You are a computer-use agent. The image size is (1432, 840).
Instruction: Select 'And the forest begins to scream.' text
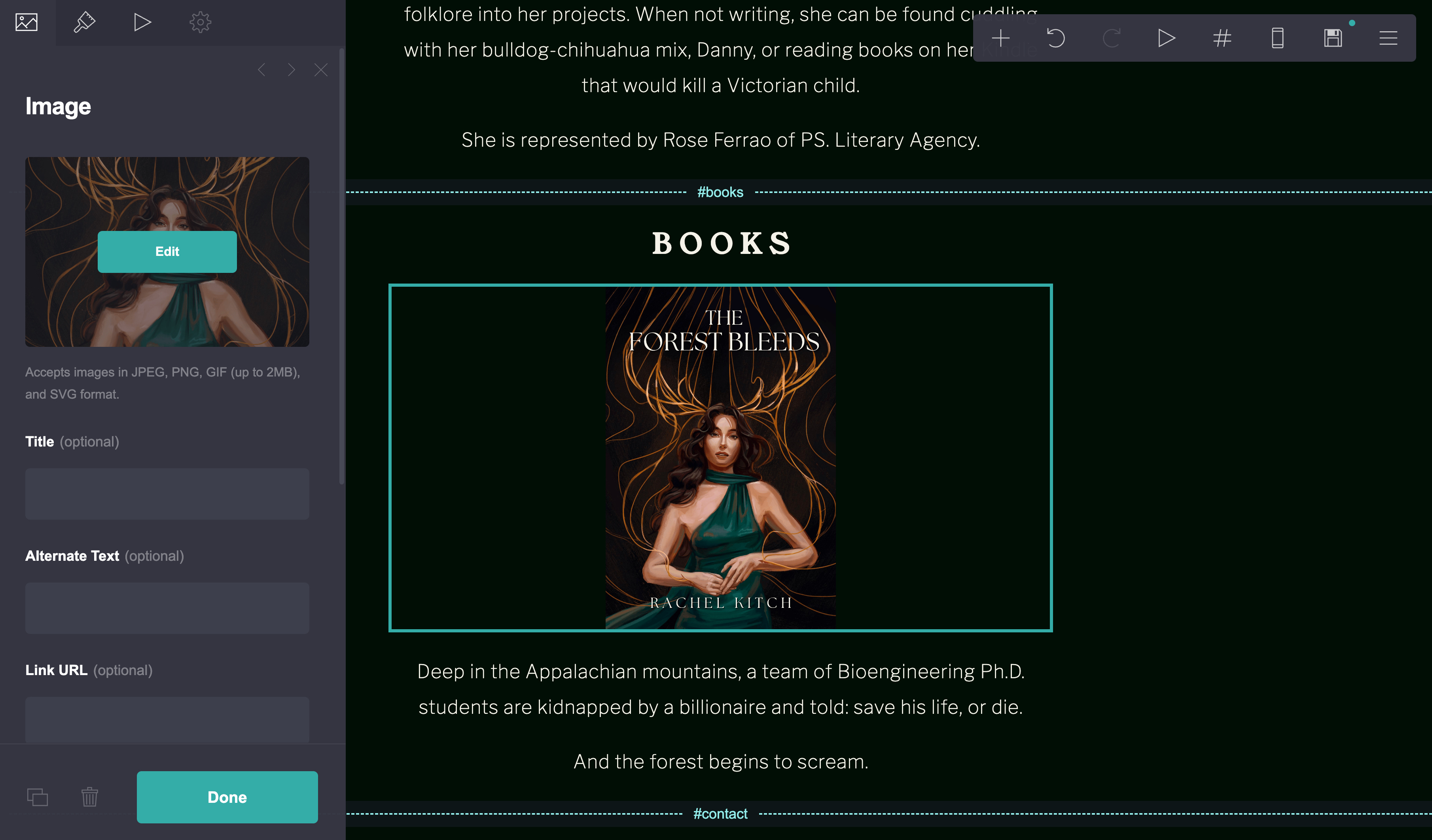pyautogui.click(x=720, y=762)
